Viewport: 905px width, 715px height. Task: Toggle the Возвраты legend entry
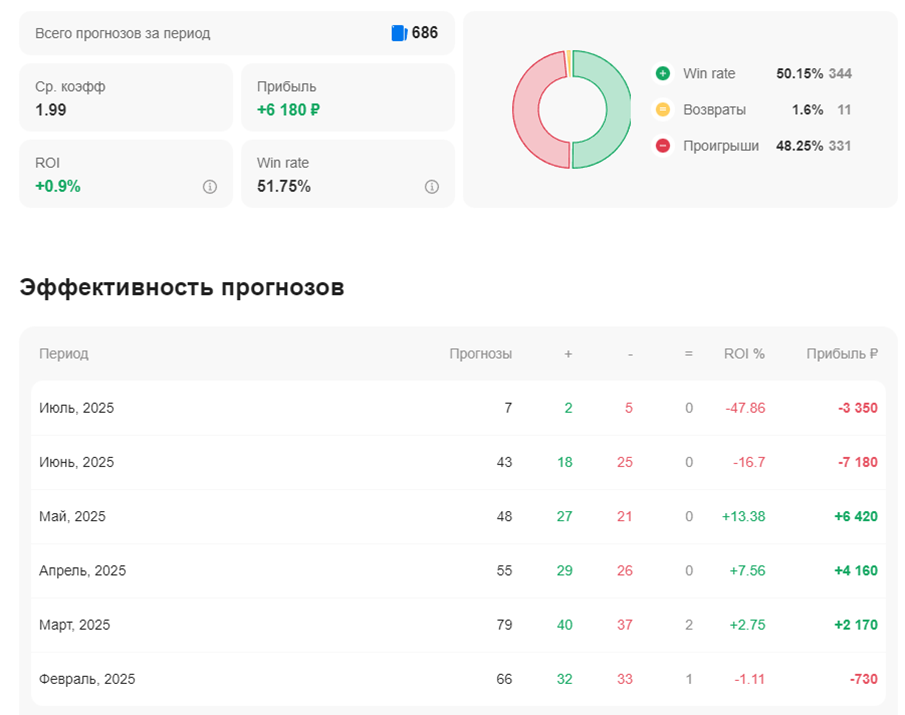coord(716,109)
